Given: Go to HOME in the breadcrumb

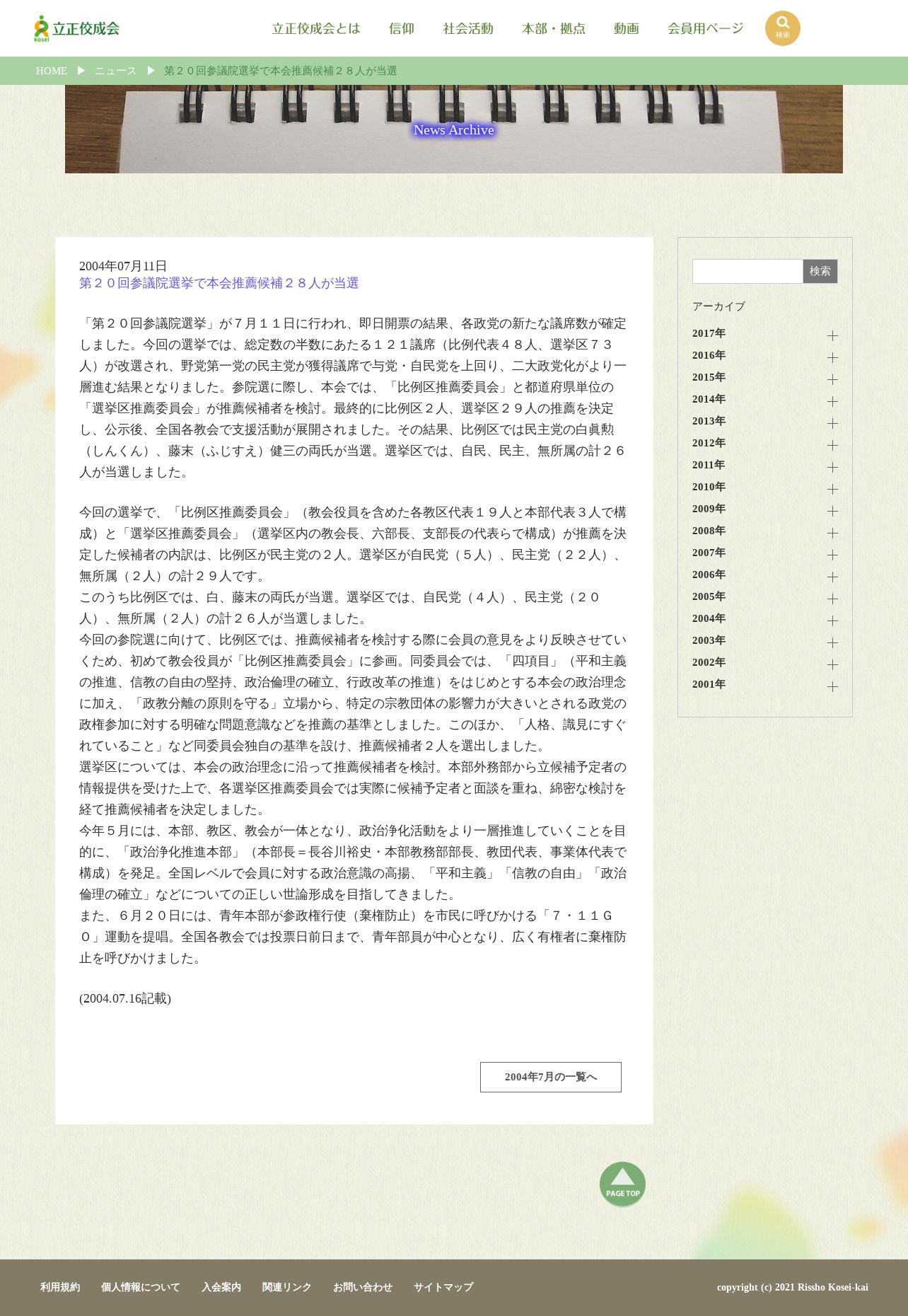Looking at the screenshot, I should tap(52, 71).
